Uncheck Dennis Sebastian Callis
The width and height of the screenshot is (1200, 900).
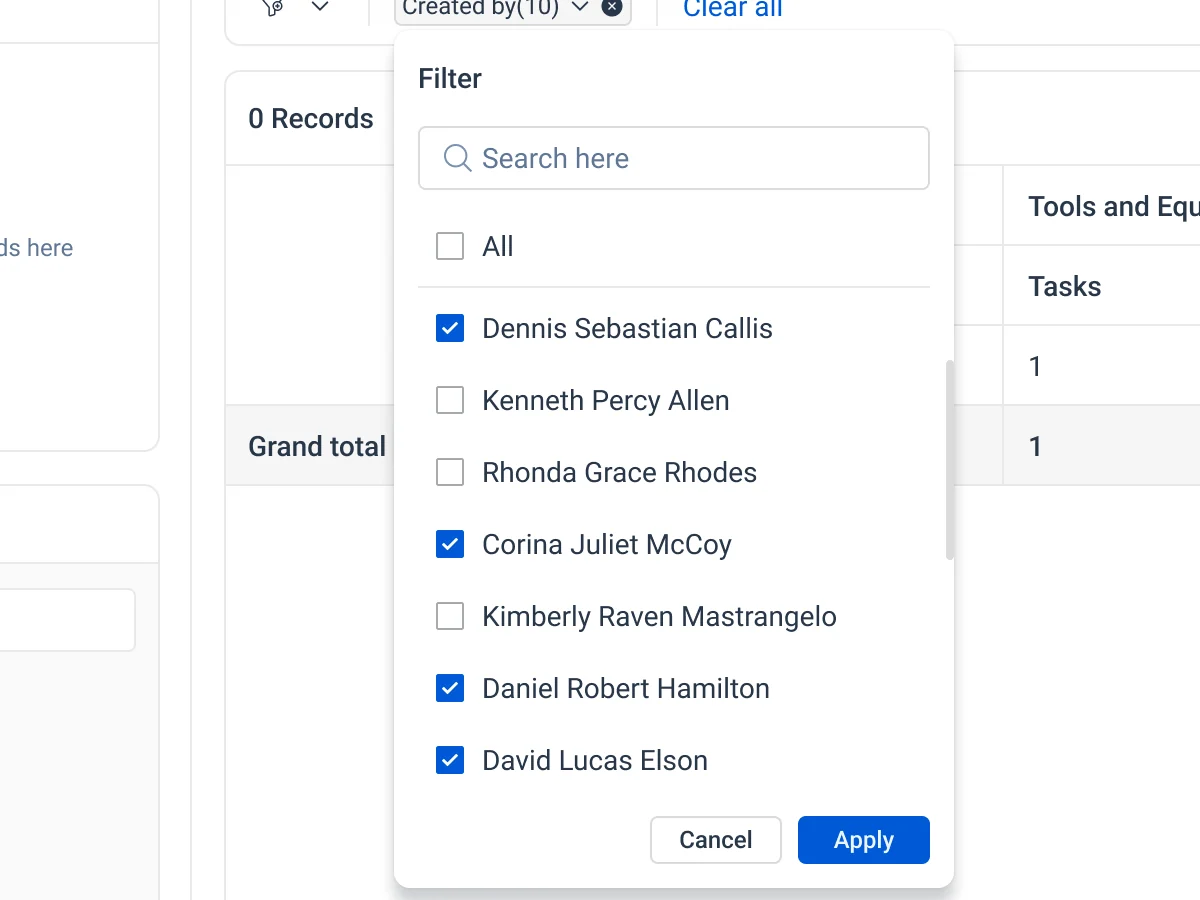click(x=450, y=328)
